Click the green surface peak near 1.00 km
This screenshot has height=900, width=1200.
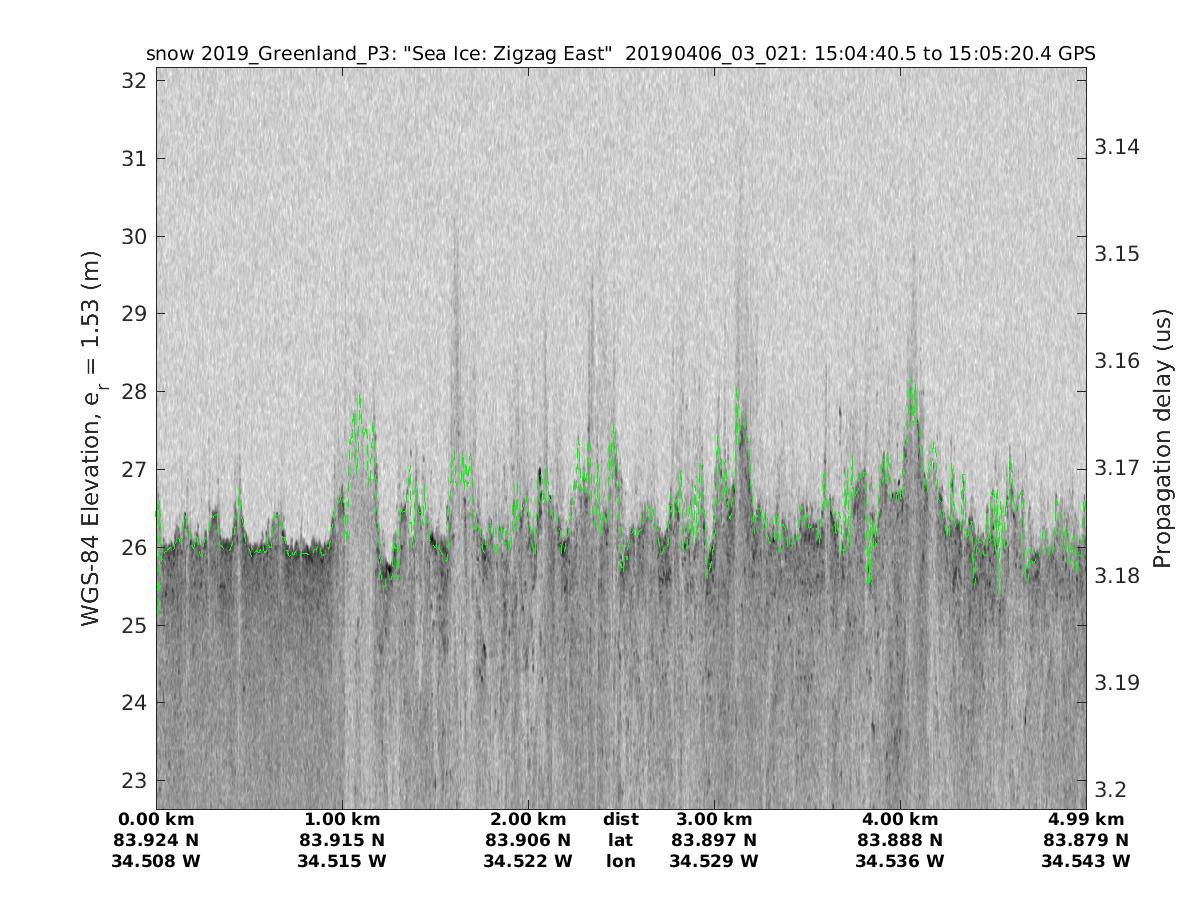pyautogui.click(x=358, y=400)
